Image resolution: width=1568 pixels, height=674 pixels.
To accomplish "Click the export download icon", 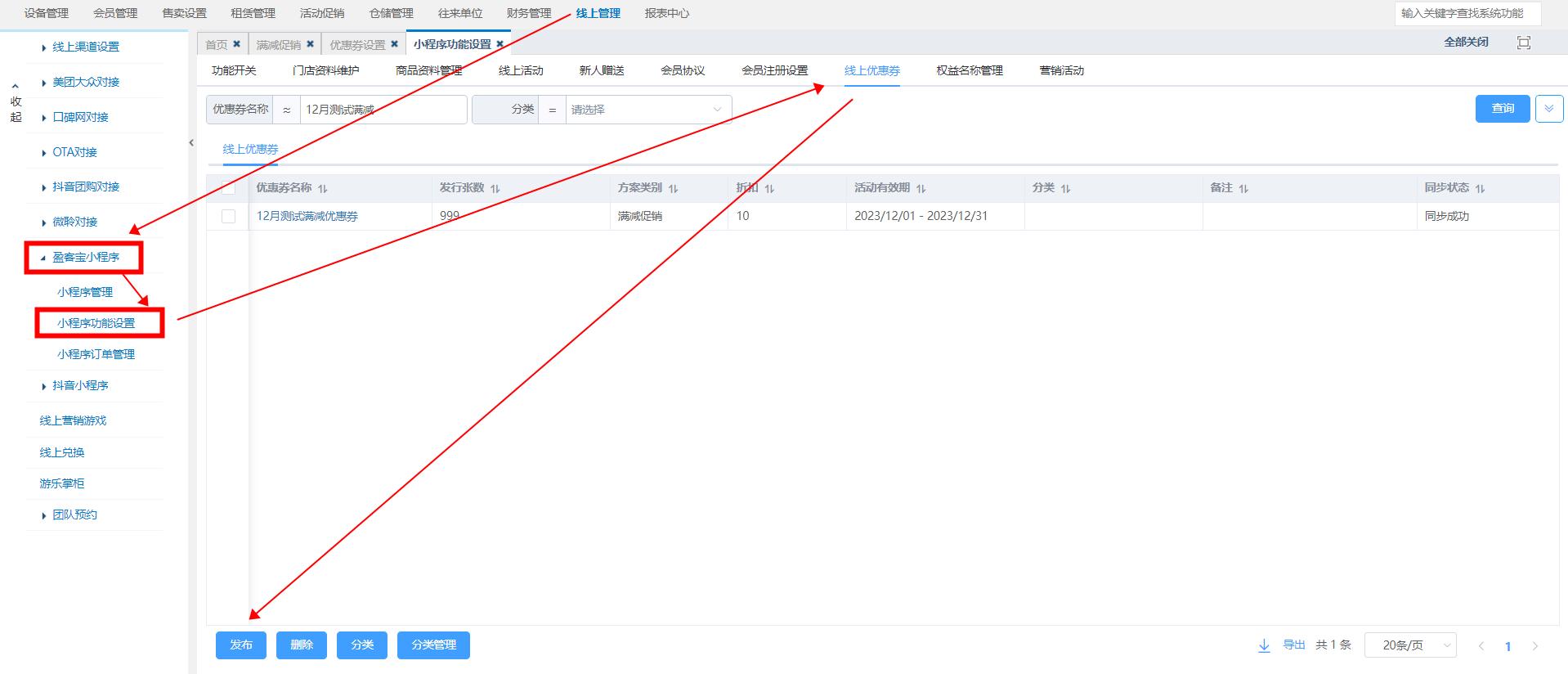I will click(1264, 645).
